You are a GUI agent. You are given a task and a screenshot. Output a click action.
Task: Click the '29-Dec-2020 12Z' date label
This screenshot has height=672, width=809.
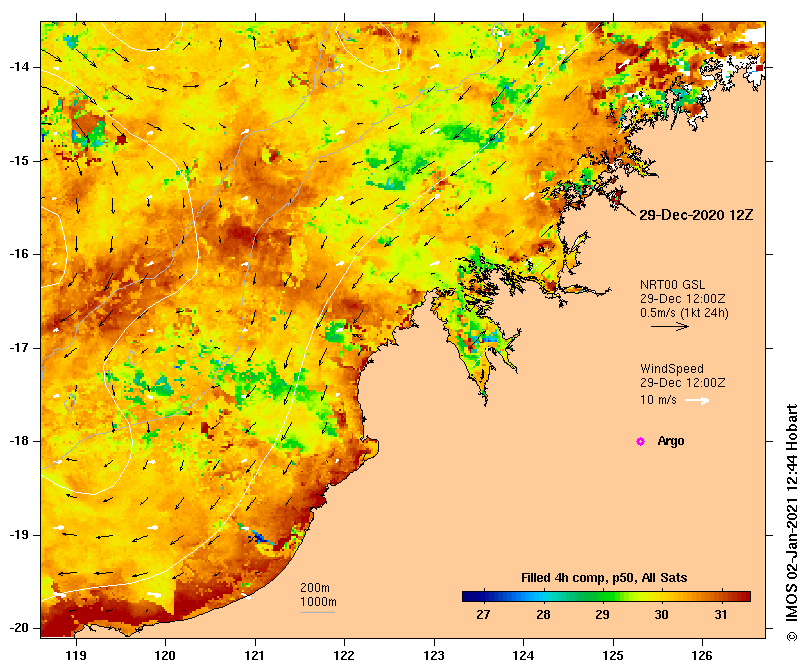coord(696,215)
